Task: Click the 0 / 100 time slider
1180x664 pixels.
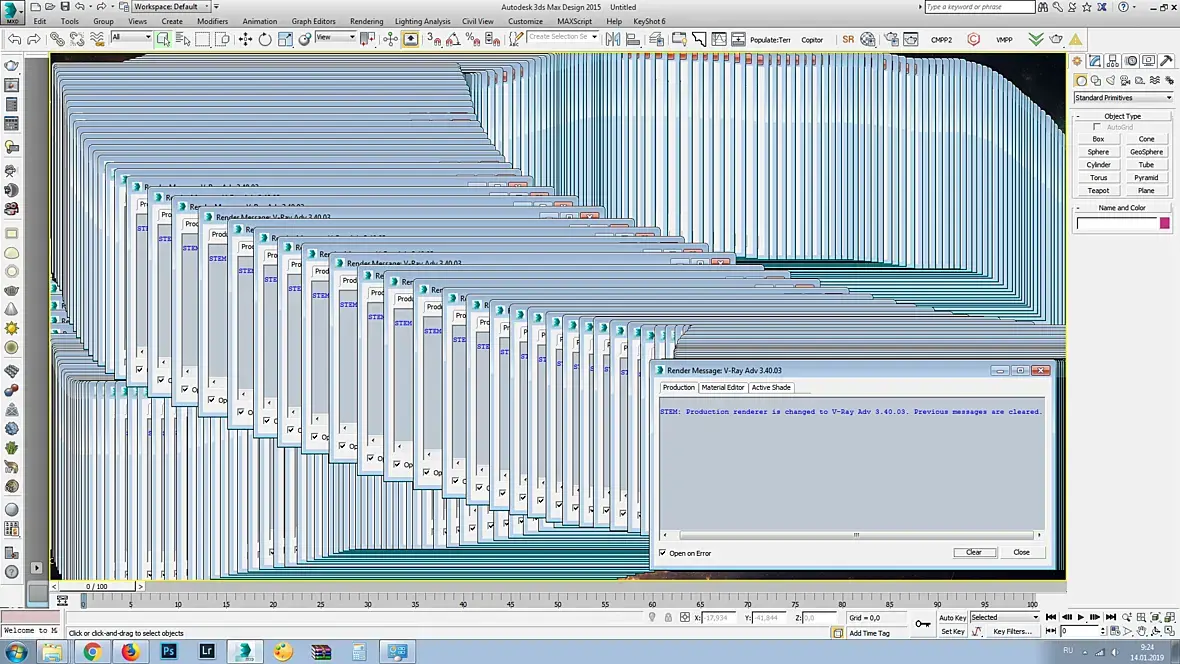Action: coord(97,586)
